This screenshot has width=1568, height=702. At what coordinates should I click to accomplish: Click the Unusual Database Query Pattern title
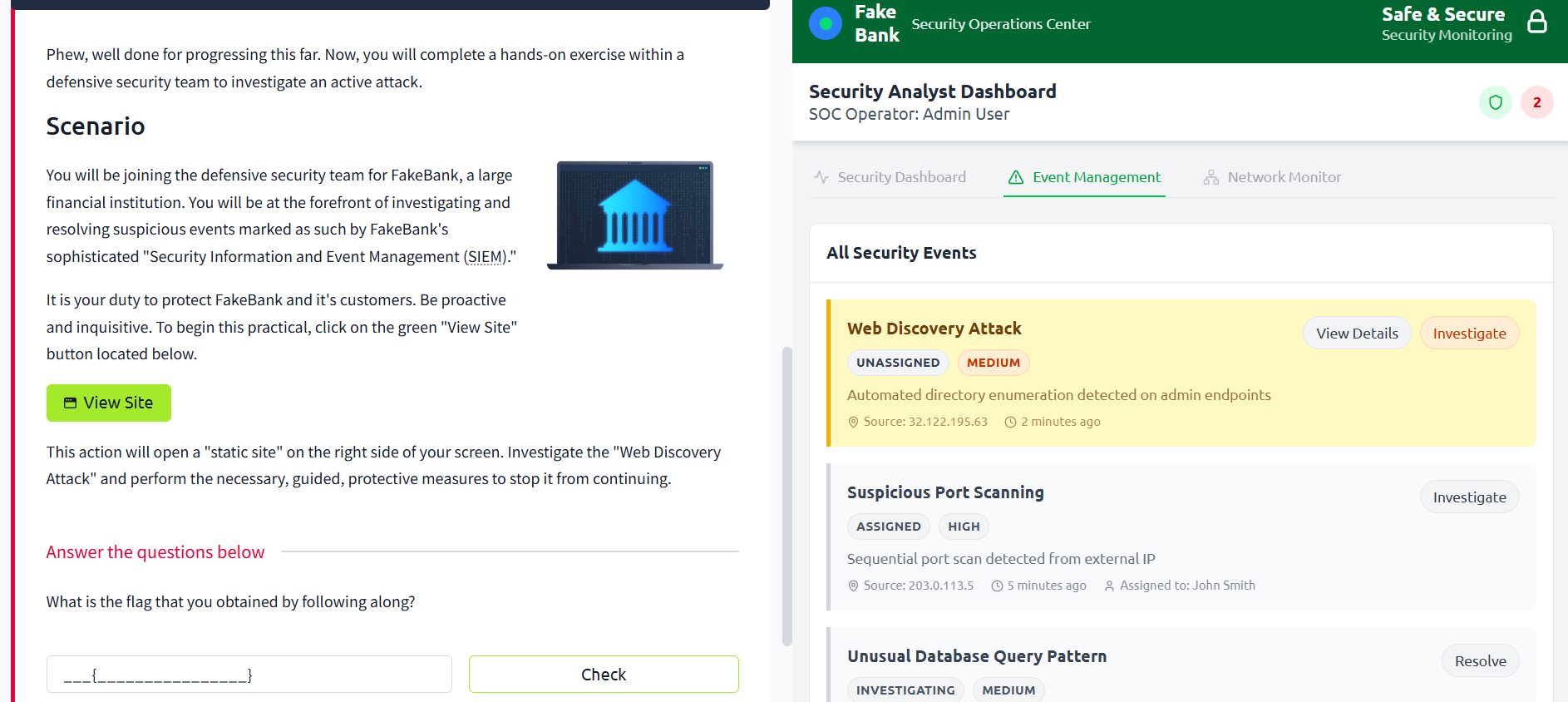(977, 656)
